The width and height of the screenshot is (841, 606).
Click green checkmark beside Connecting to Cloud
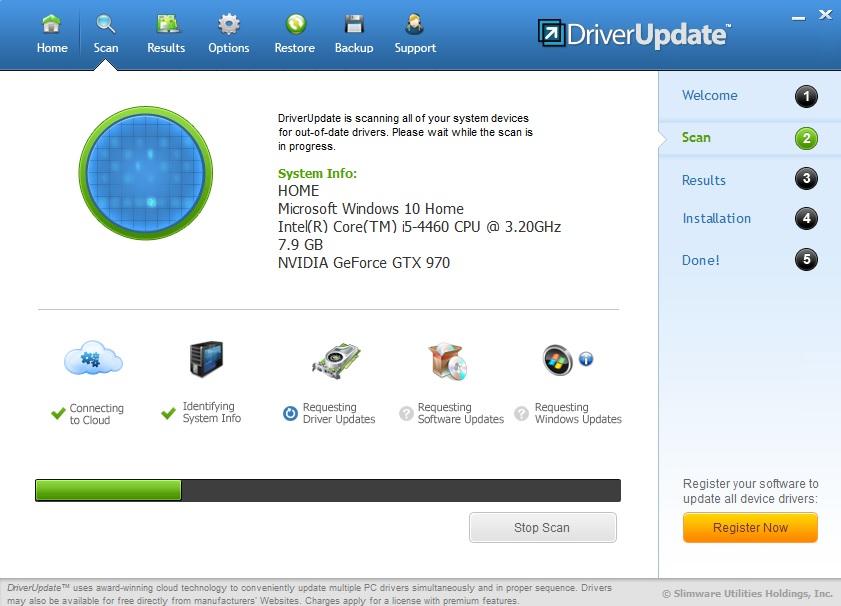pyautogui.click(x=58, y=413)
